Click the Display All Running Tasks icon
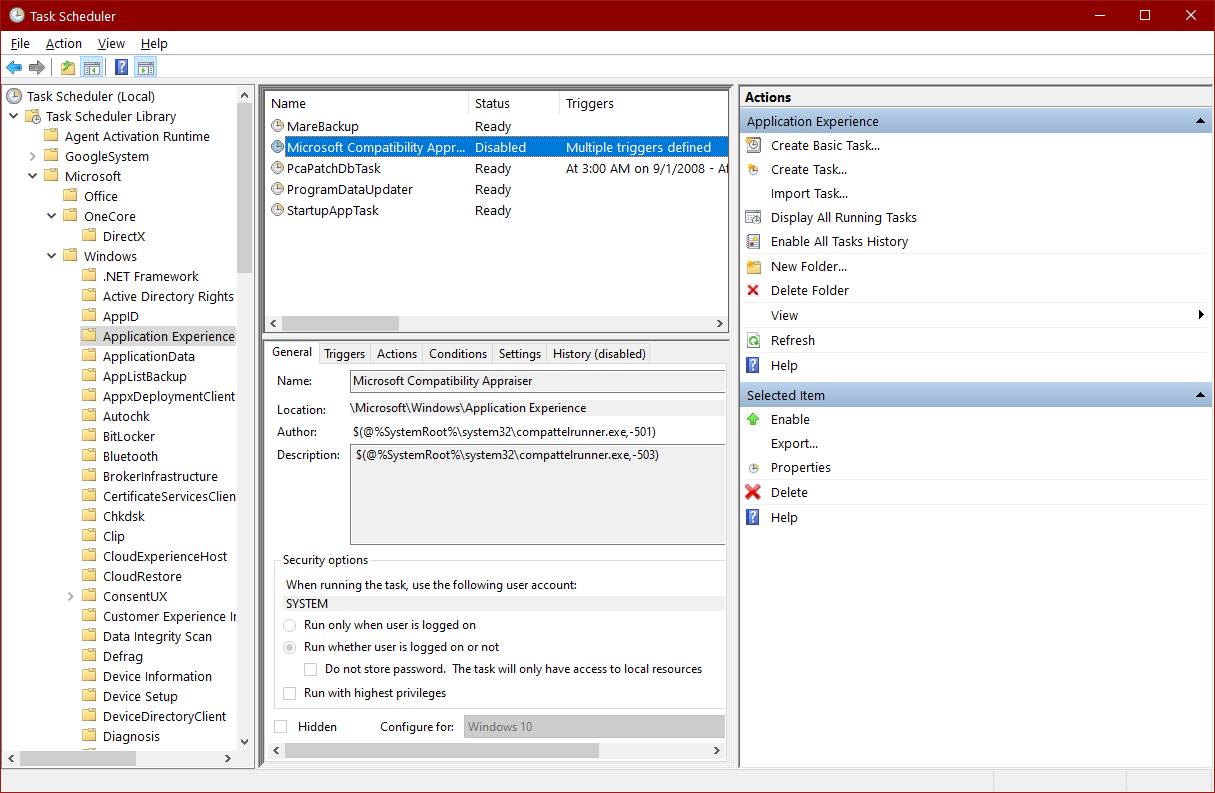 click(754, 217)
